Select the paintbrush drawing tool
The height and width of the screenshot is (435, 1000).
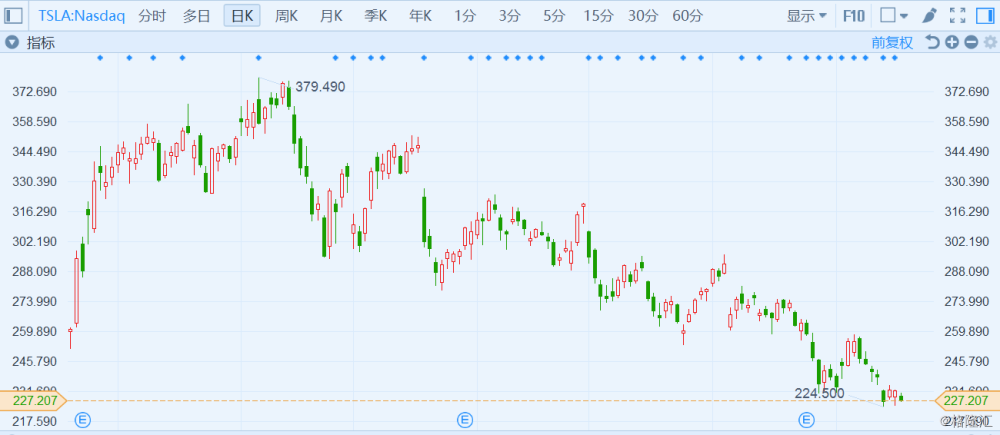tap(929, 16)
